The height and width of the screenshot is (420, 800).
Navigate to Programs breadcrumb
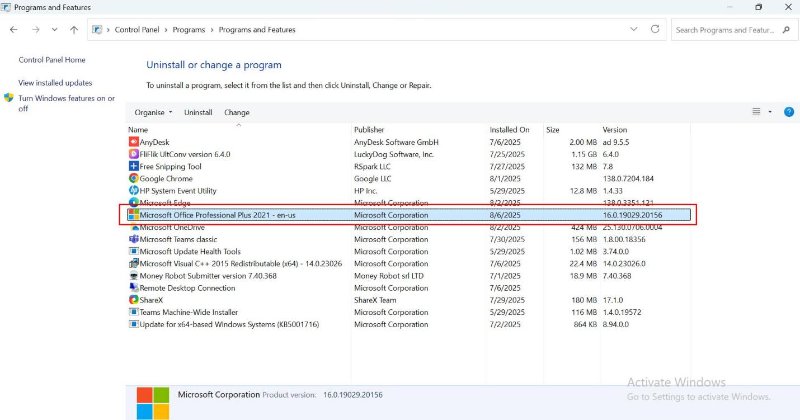point(188,30)
